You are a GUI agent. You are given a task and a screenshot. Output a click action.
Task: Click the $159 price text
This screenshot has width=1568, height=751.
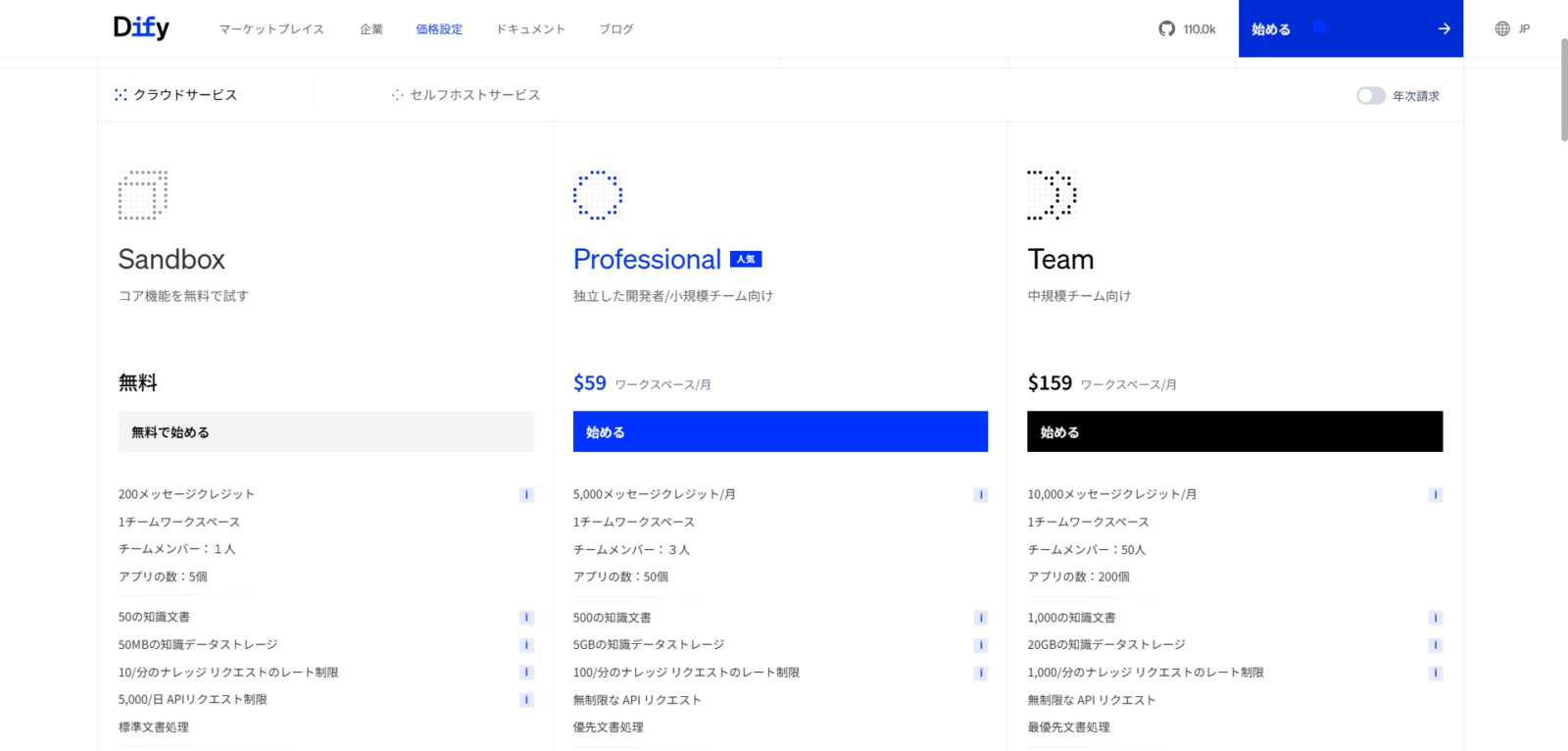1050,383
